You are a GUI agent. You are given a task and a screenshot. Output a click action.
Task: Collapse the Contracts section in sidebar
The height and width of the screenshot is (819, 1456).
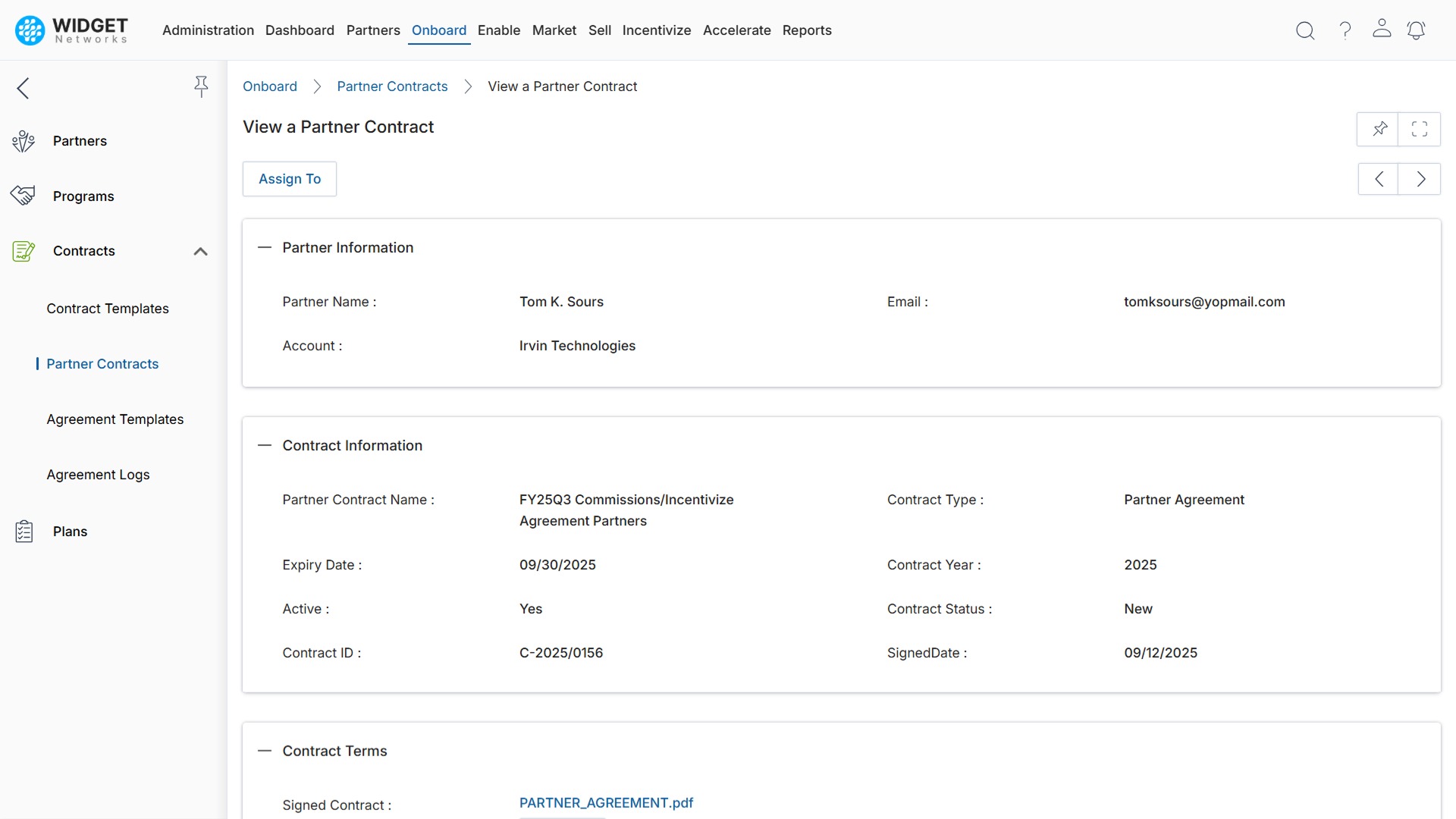coord(200,251)
